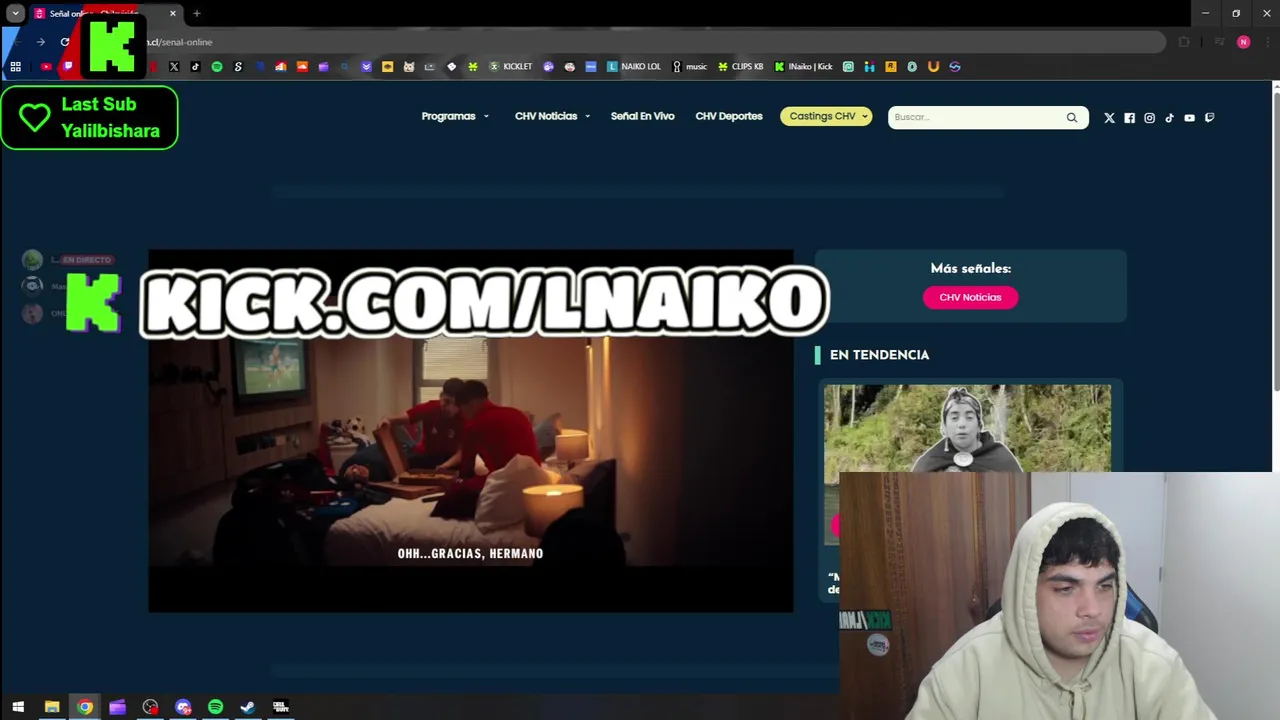Open CHV's Instagram social icon
Viewport: 1280px width, 720px height.
click(1149, 118)
